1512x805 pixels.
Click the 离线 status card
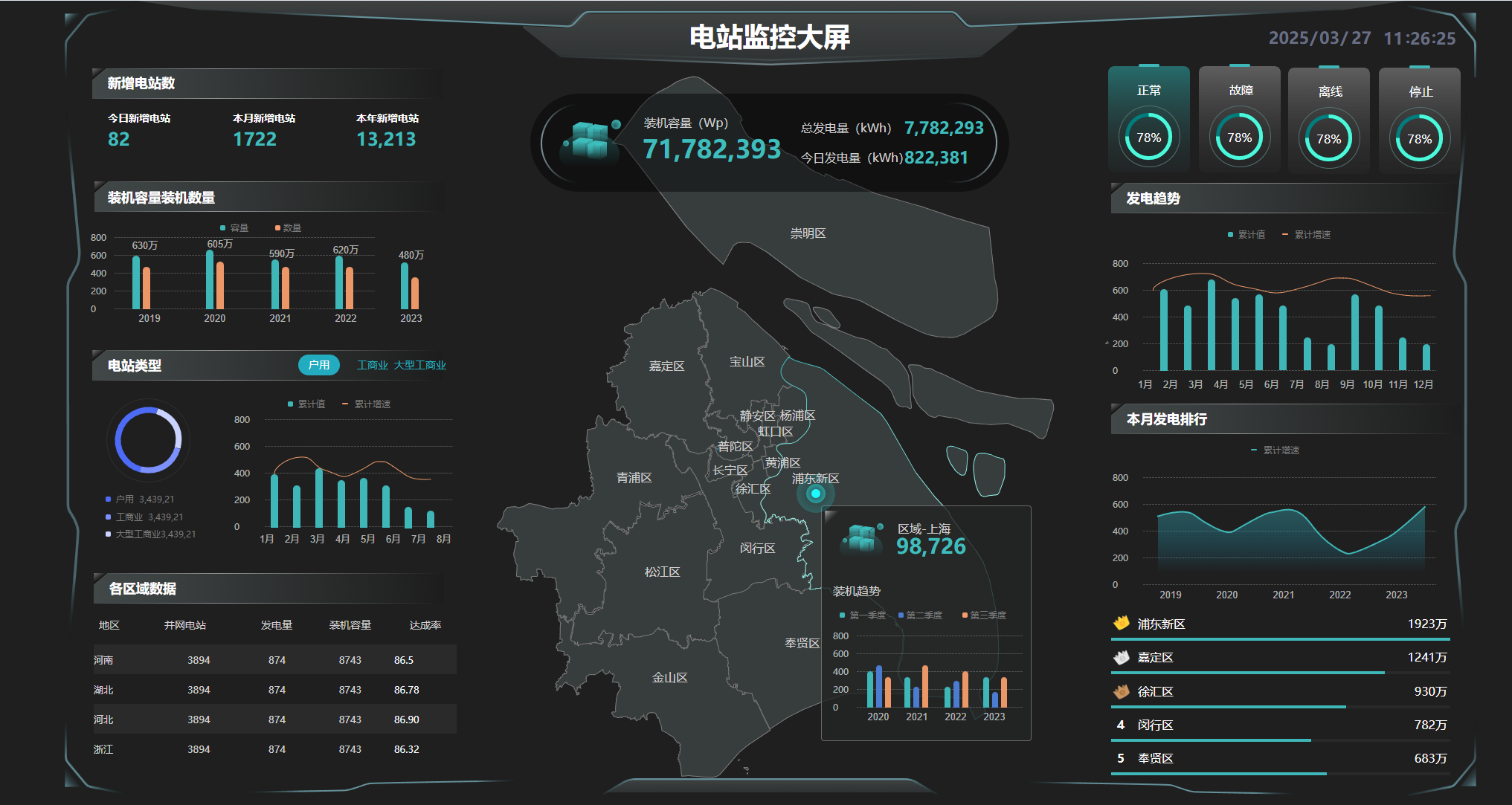tap(1329, 120)
